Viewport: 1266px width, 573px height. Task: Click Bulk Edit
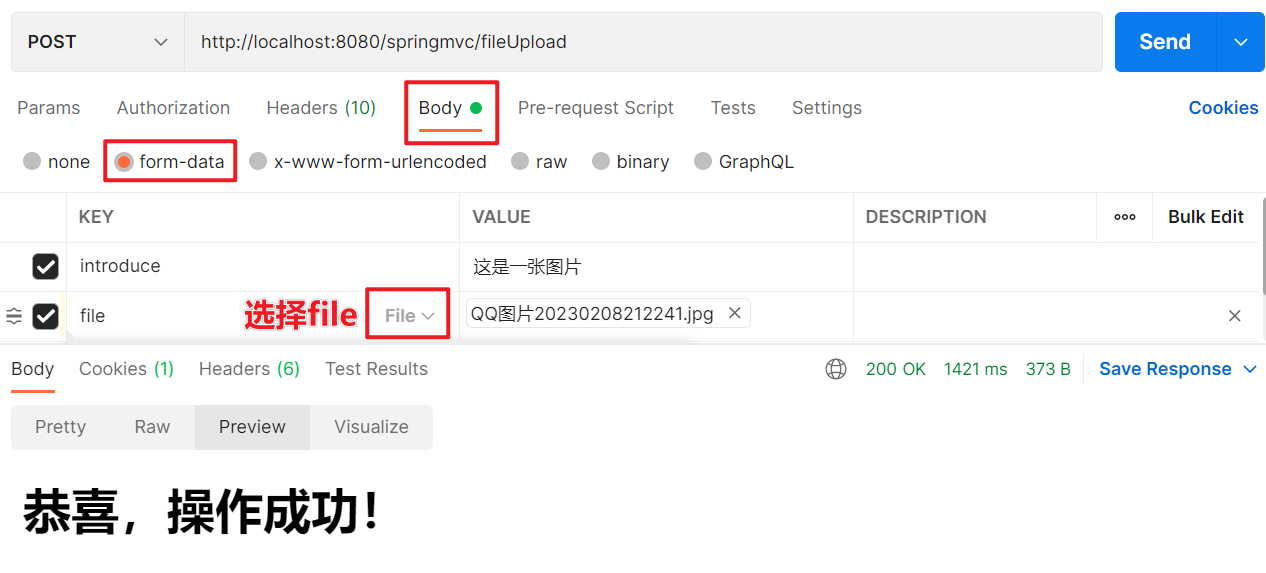click(x=1206, y=217)
